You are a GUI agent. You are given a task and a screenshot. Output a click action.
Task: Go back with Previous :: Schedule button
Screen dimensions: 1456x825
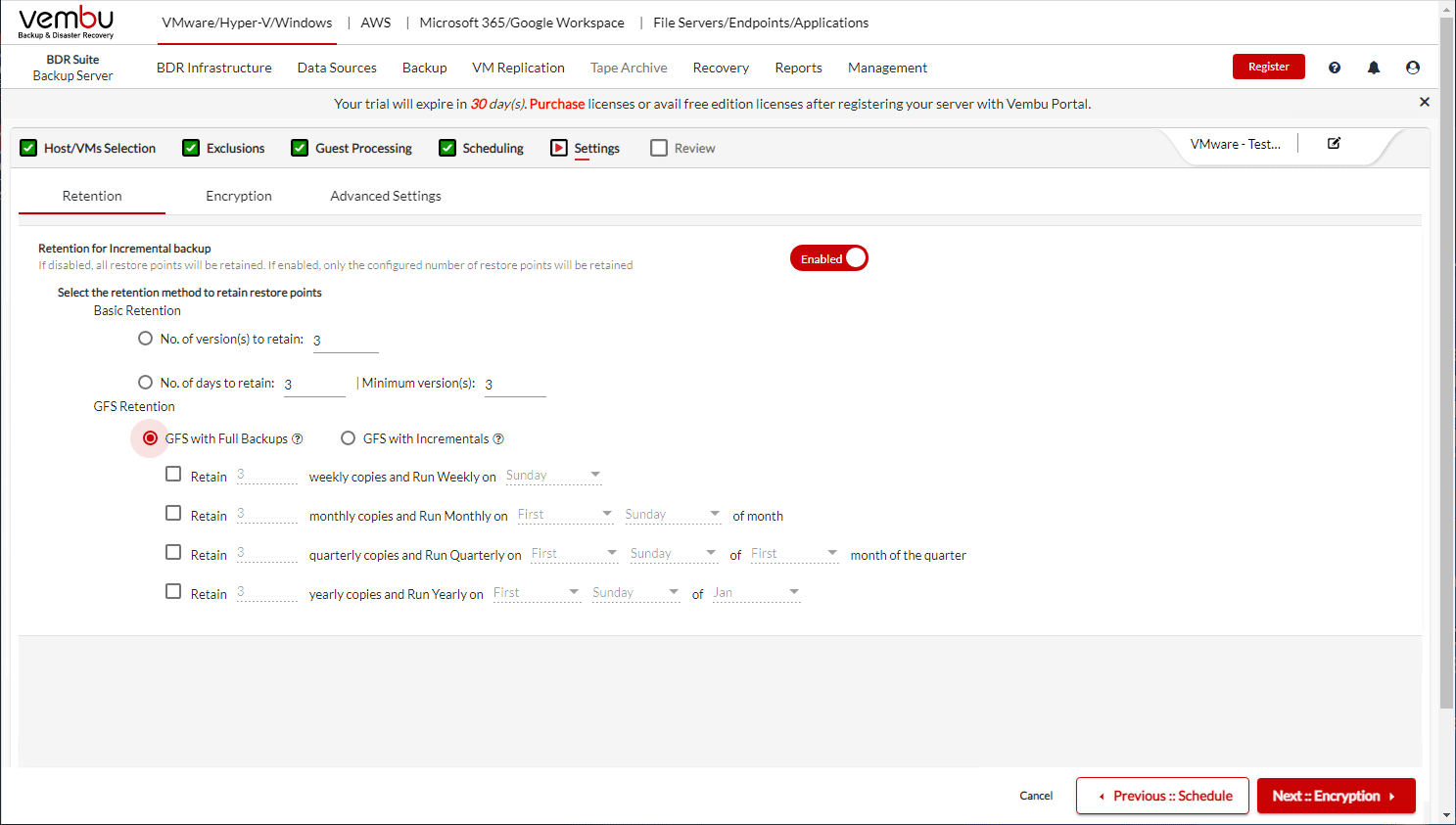pos(1162,796)
